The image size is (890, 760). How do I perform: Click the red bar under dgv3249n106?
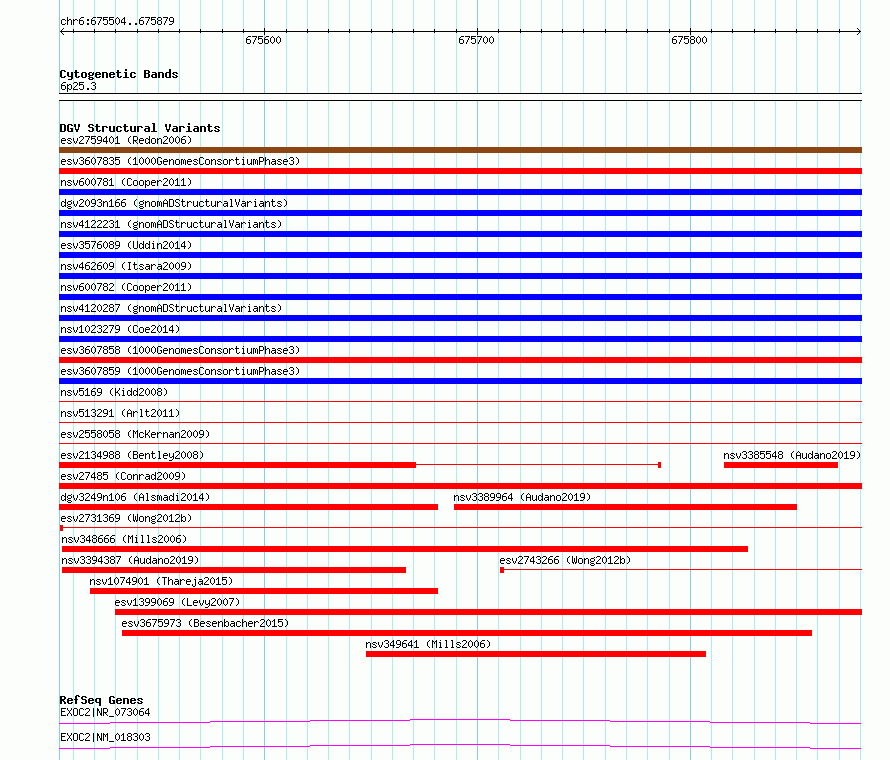pos(248,507)
